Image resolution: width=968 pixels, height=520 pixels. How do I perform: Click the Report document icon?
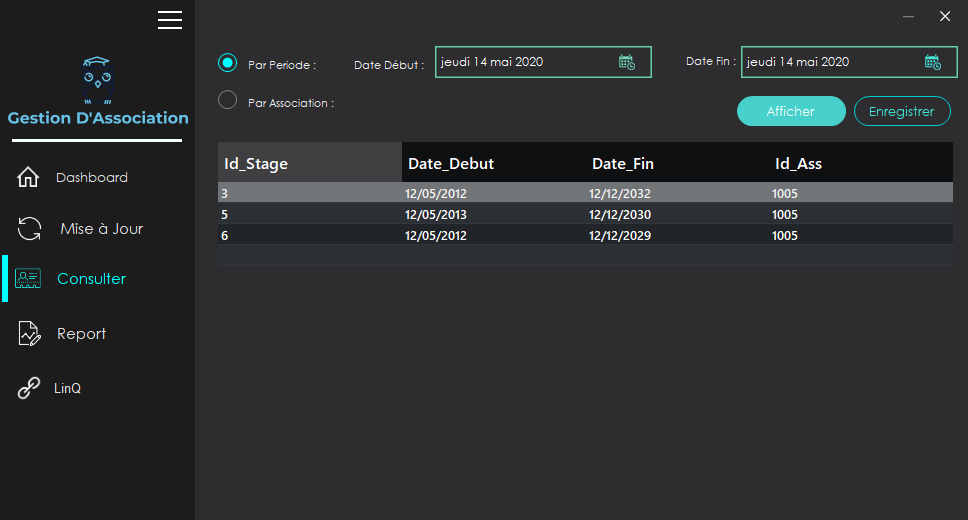click(29, 334)
